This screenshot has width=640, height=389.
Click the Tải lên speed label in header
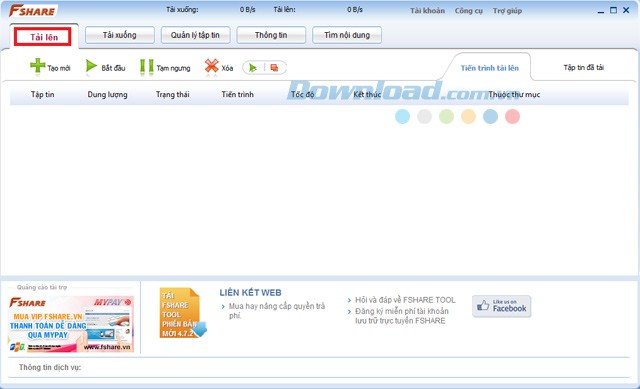tap(284, 9)
